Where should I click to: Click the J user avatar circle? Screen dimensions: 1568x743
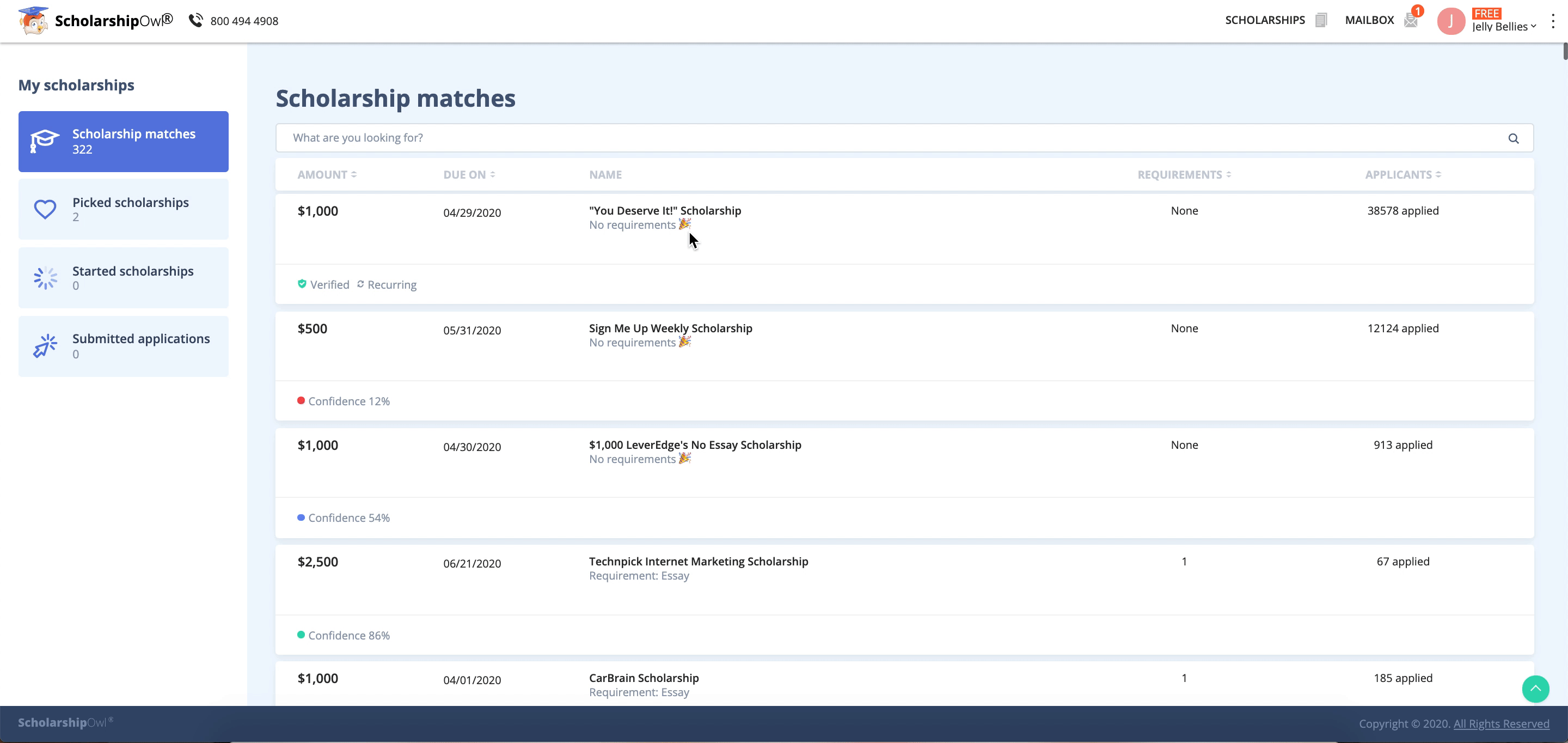pos(1450,21)
